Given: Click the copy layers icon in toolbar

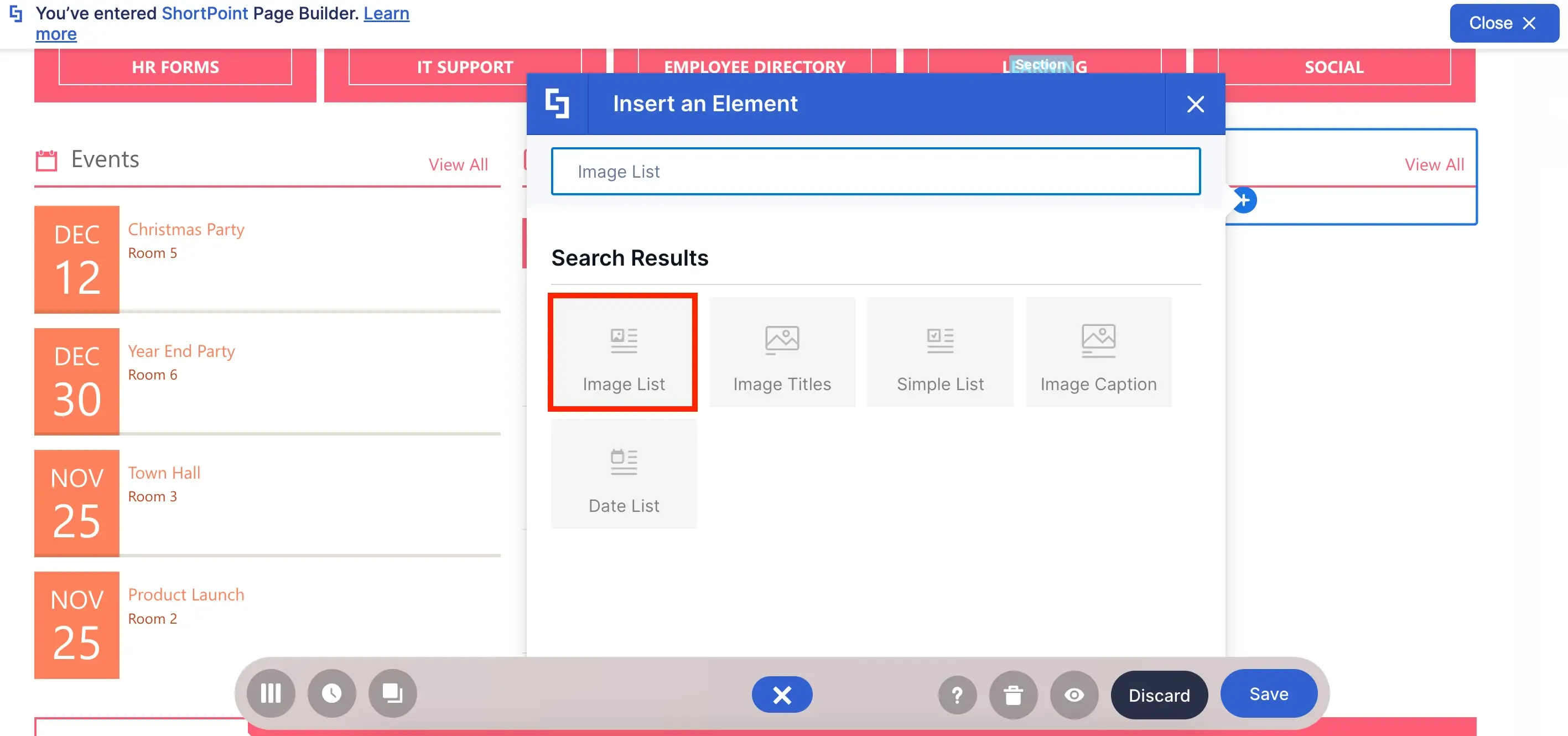Looking at the screenshot, I should coord(393,693).
